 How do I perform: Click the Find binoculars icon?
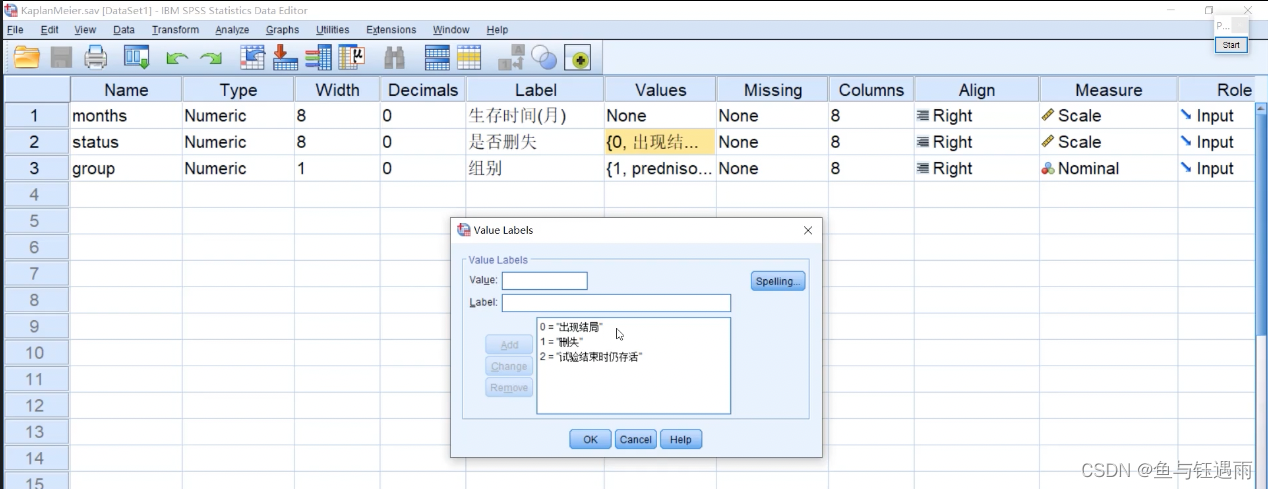click(395, 58)
